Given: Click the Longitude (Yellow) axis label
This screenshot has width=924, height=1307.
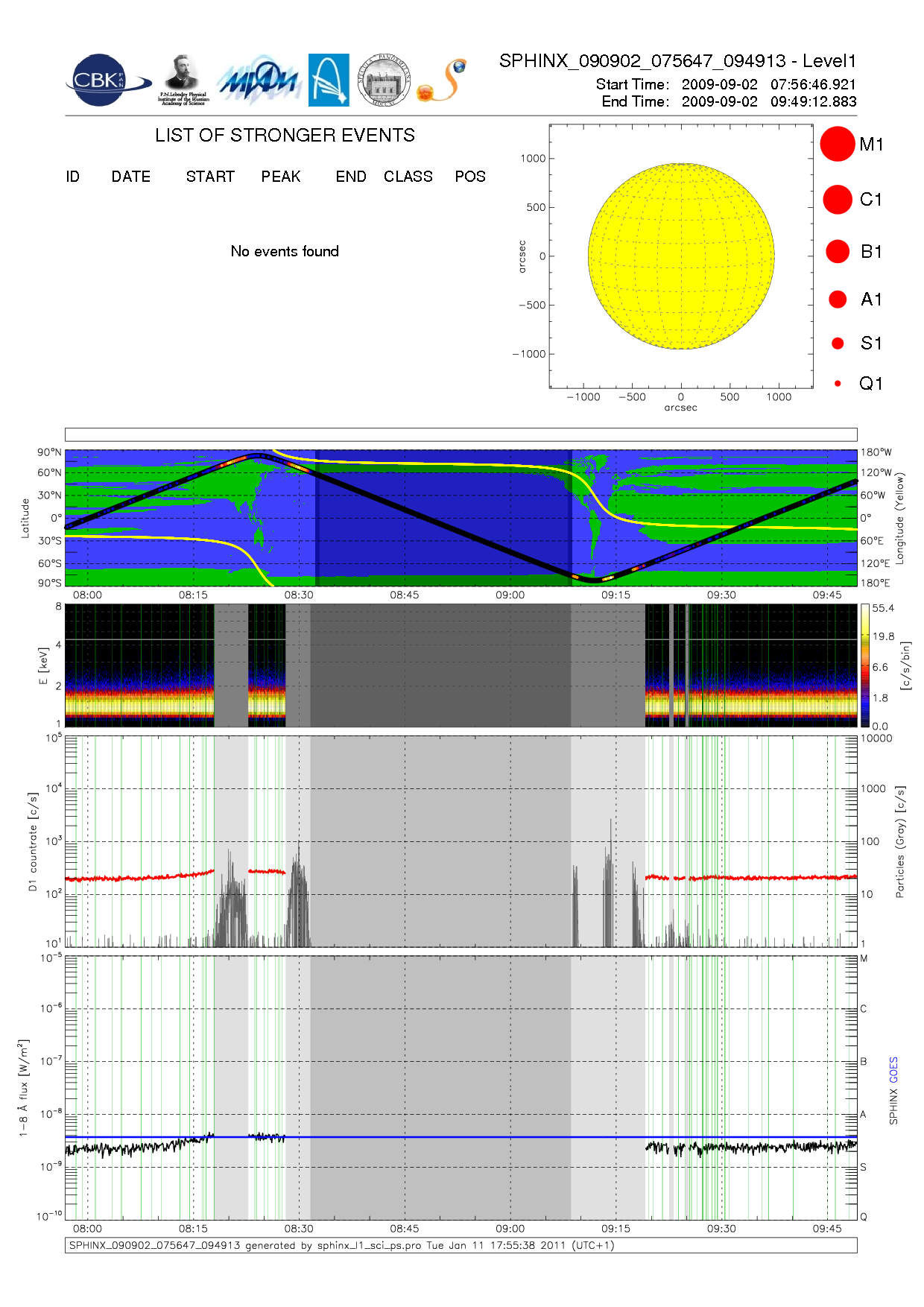Looking at the screenshot, I should click(x=899, y=518).
